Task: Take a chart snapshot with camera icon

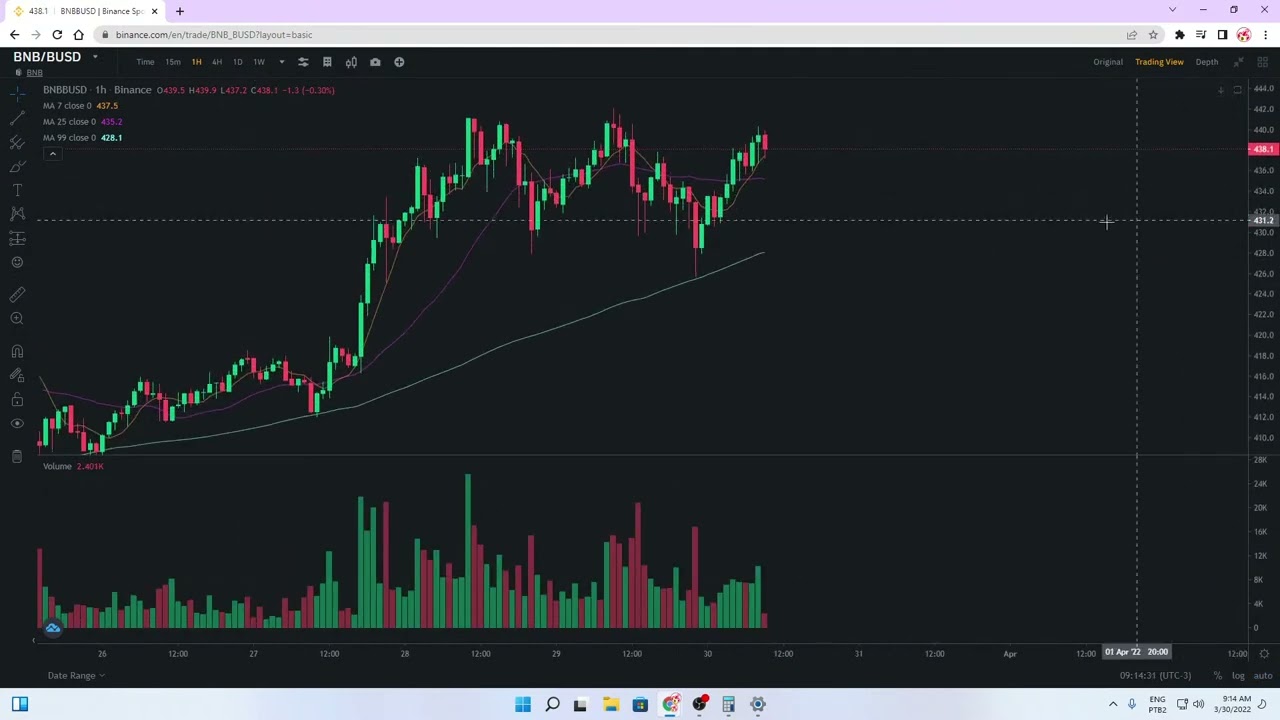Action: (x=375, y=62)
